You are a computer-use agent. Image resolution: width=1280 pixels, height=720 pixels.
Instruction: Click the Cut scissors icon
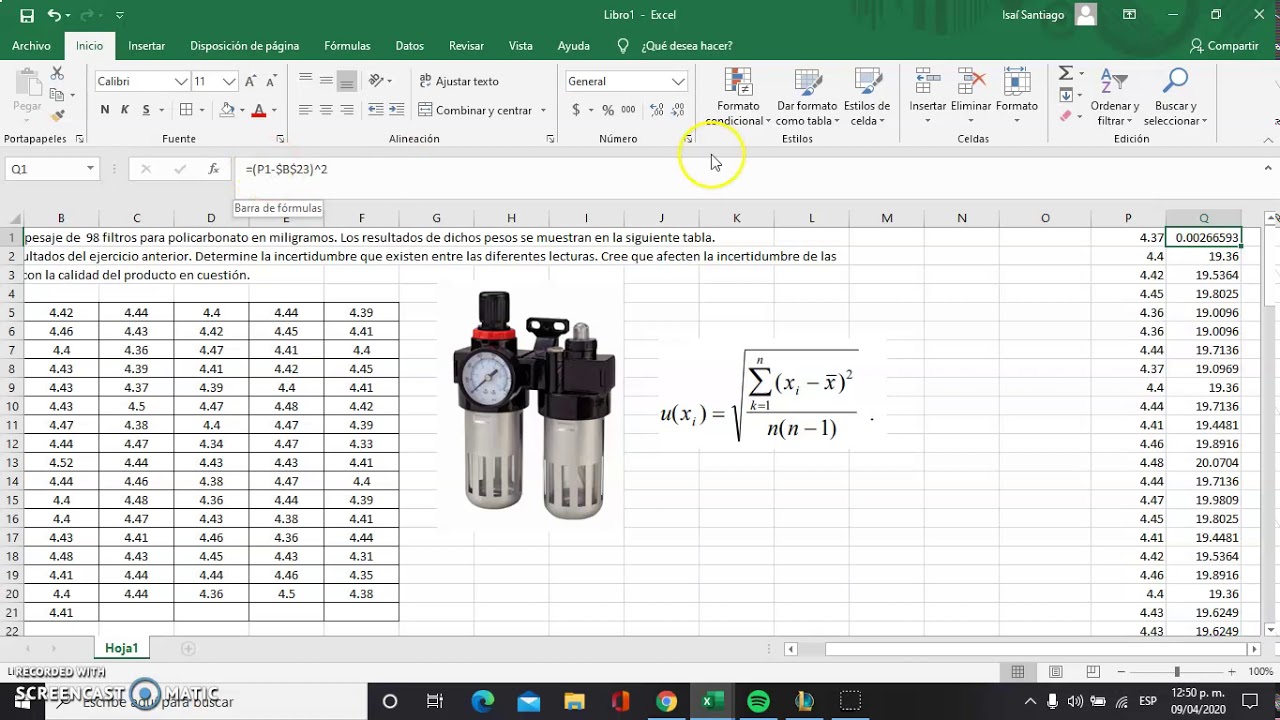point(57,74)
